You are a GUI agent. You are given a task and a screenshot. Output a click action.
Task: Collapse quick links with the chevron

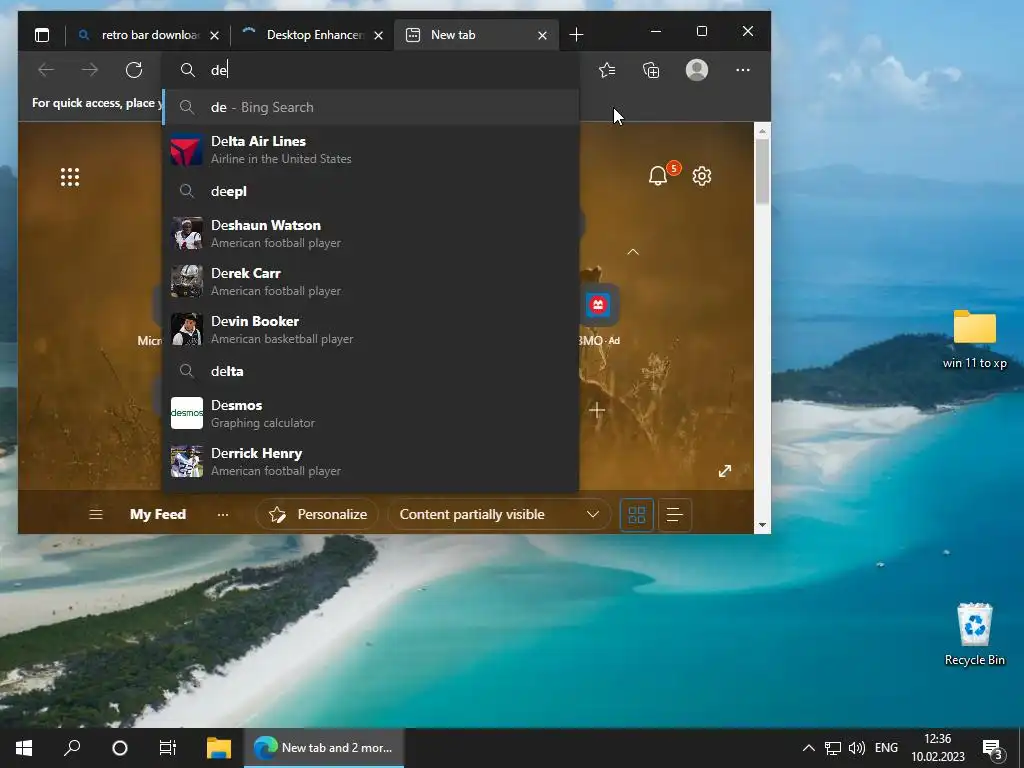pos(633,252)
